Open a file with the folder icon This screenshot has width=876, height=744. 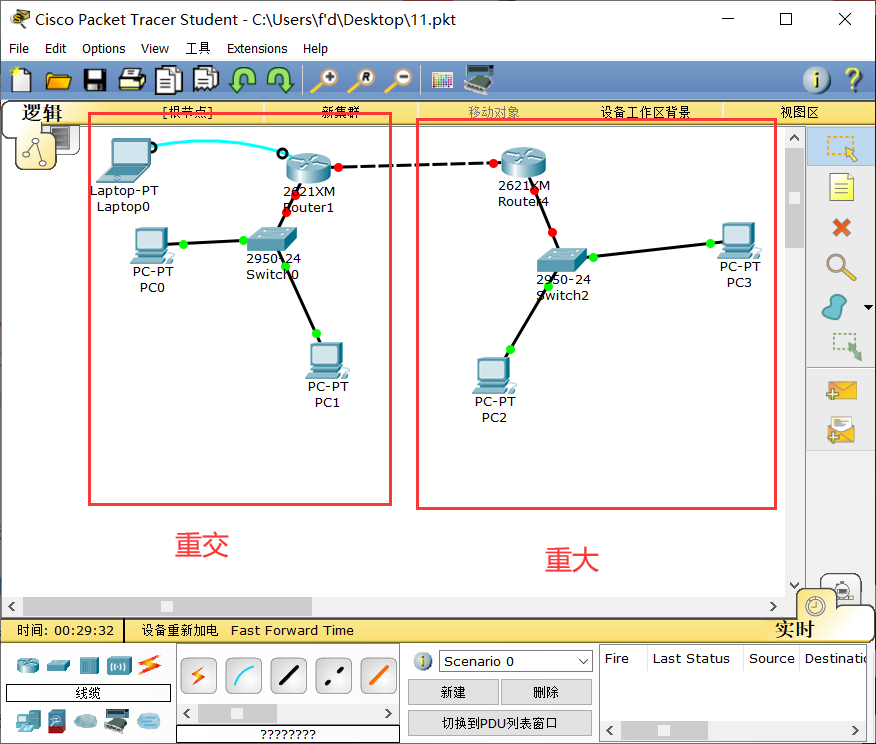(x=58, y=81)
